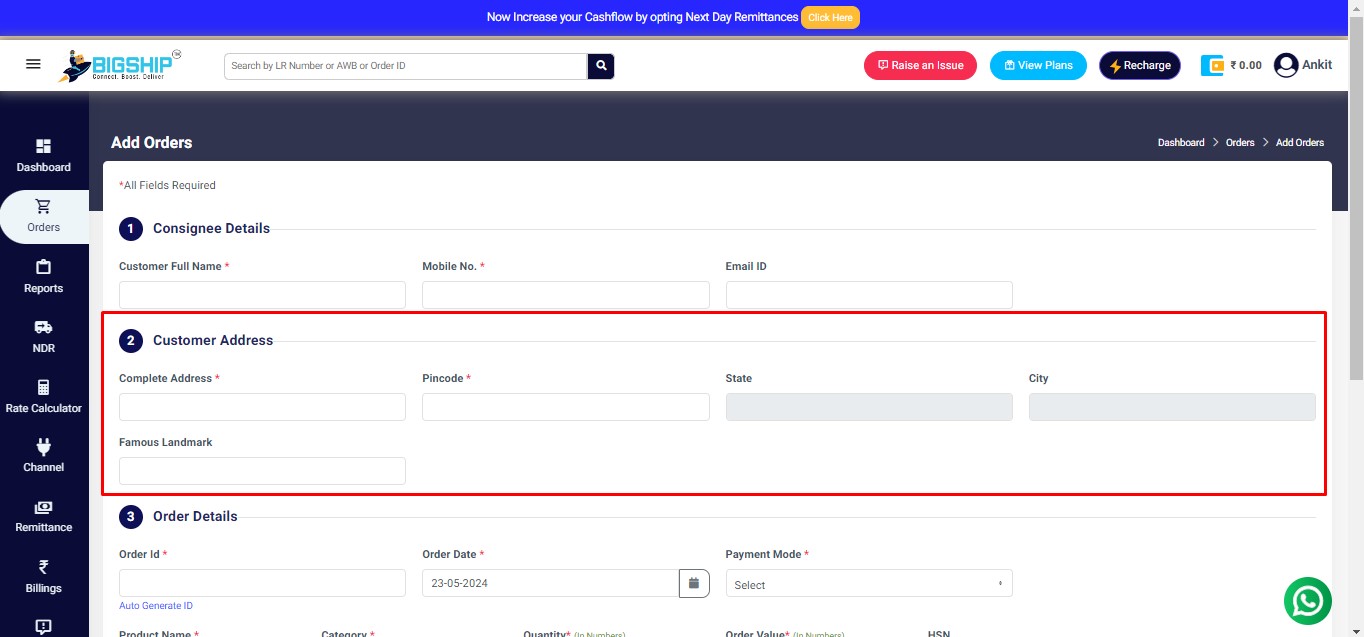Open the Order Date calendar picker

(694, 582)
